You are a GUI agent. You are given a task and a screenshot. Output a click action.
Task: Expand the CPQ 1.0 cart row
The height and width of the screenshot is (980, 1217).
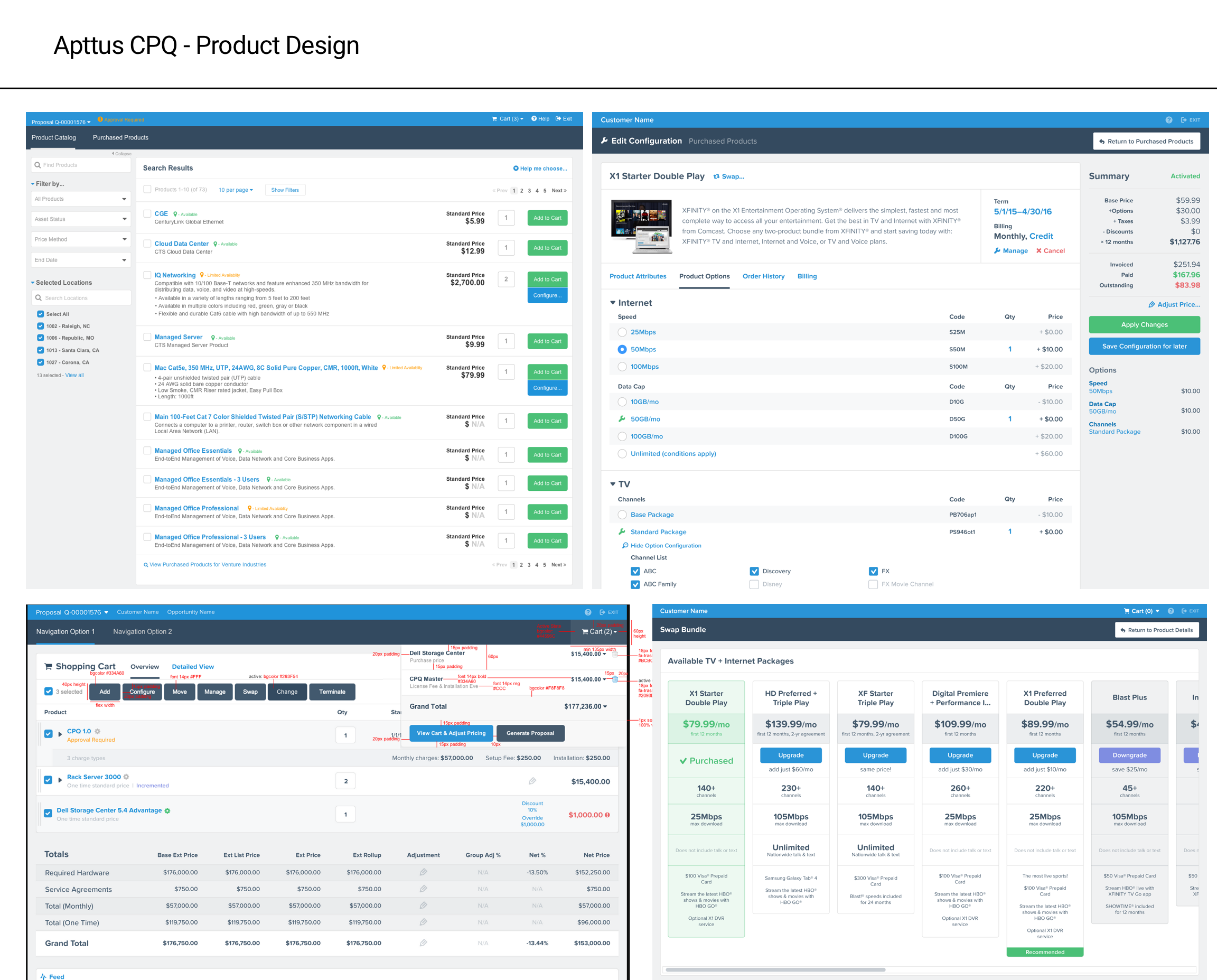tap(60, 734)
